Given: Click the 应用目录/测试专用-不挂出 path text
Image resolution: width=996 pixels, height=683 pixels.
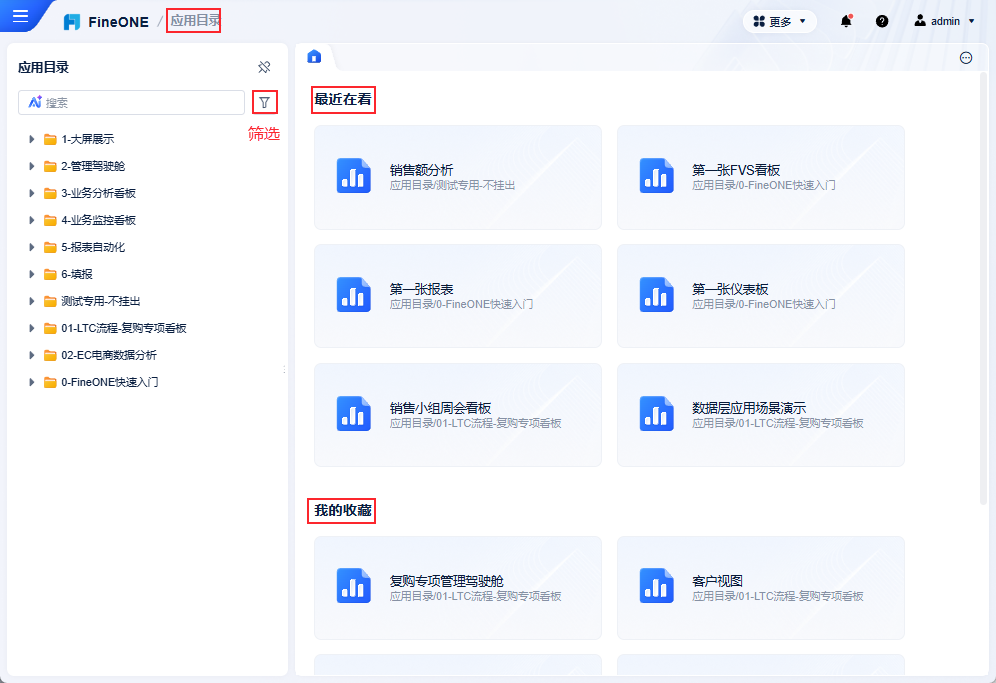Looking at the screenshot, I should click(452, 186).
